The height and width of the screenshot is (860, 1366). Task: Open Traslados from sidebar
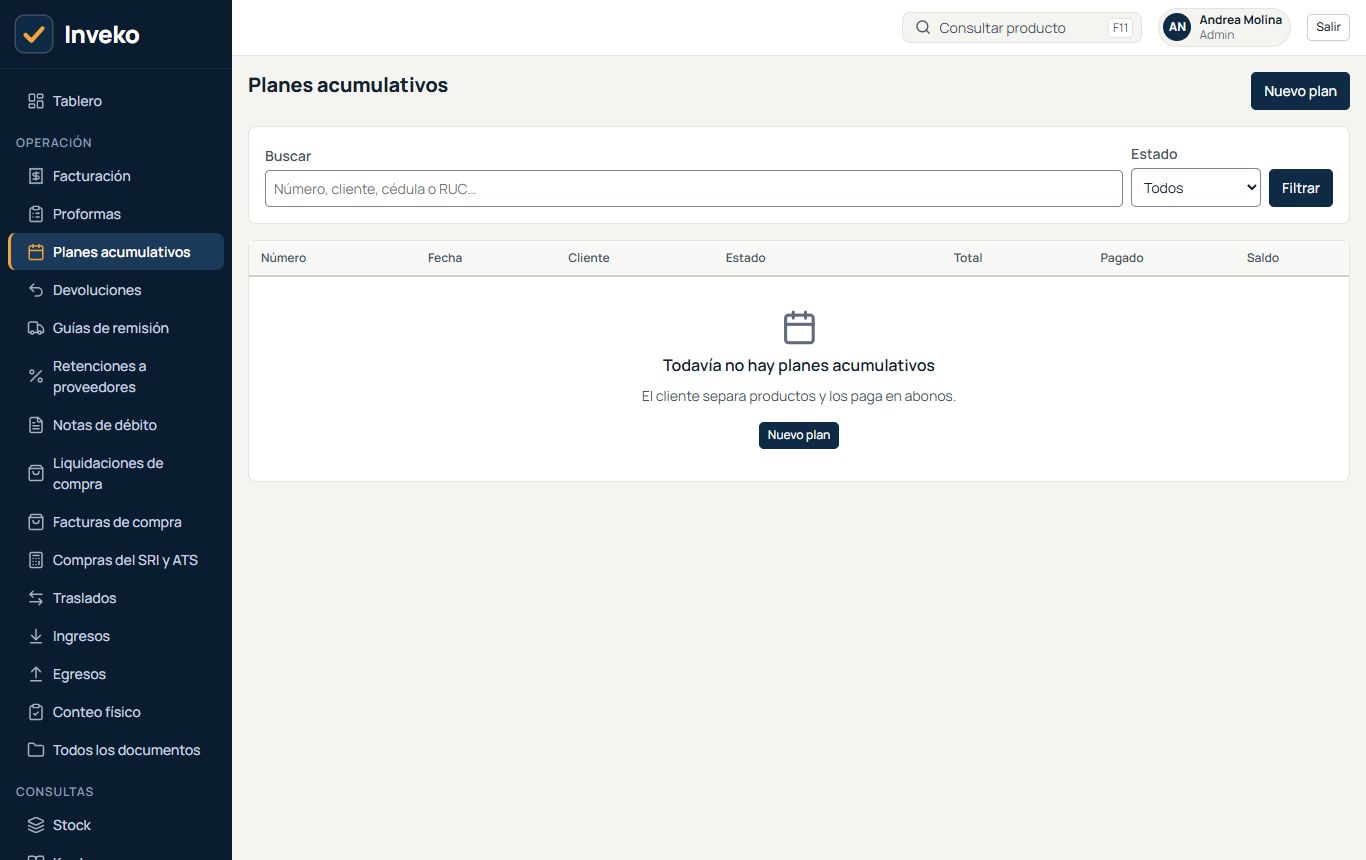point(116,598)
